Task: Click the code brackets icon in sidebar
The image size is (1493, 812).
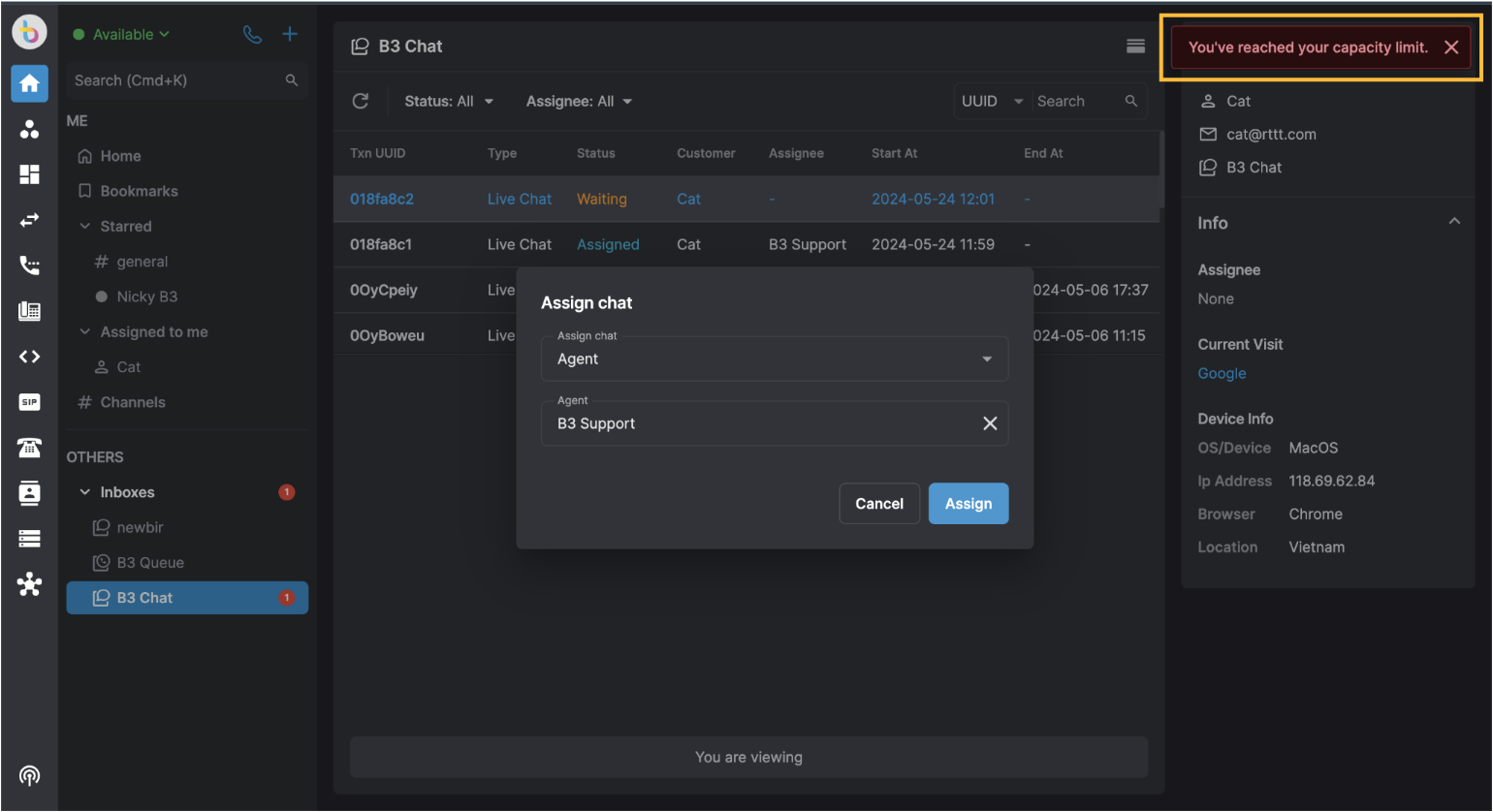Action: (30, 357)
